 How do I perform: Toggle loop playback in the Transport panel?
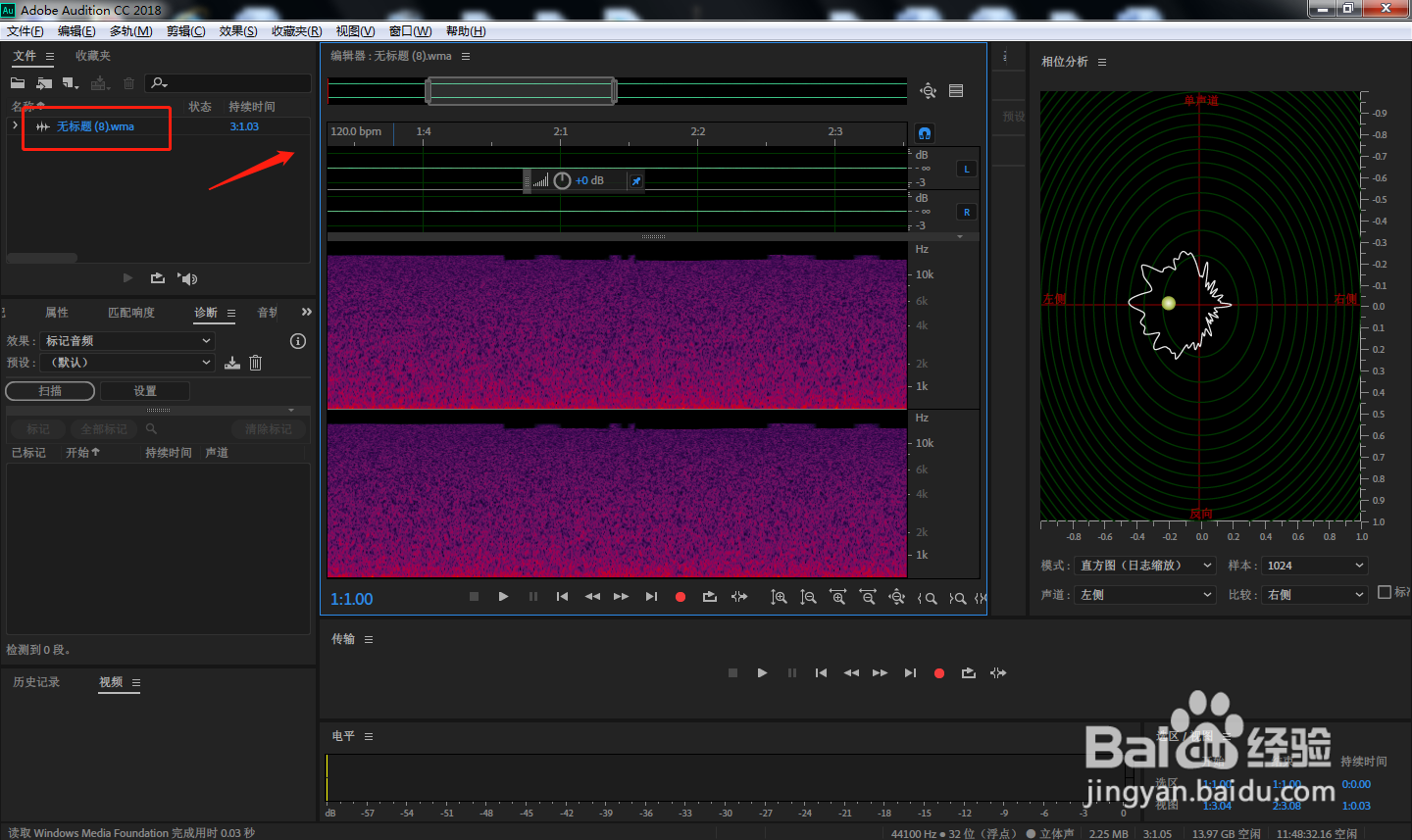tap(969, 672)
